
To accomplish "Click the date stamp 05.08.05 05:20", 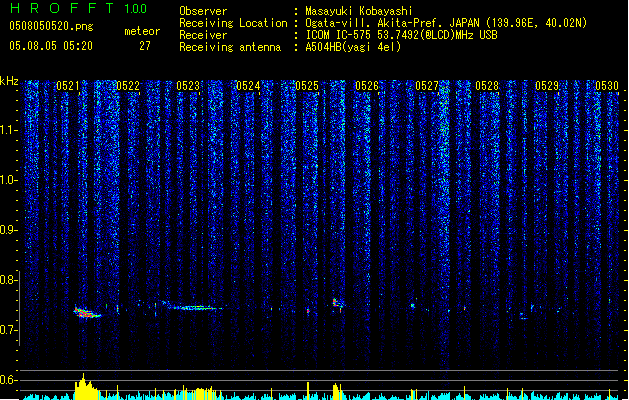I will pos(51,46).
